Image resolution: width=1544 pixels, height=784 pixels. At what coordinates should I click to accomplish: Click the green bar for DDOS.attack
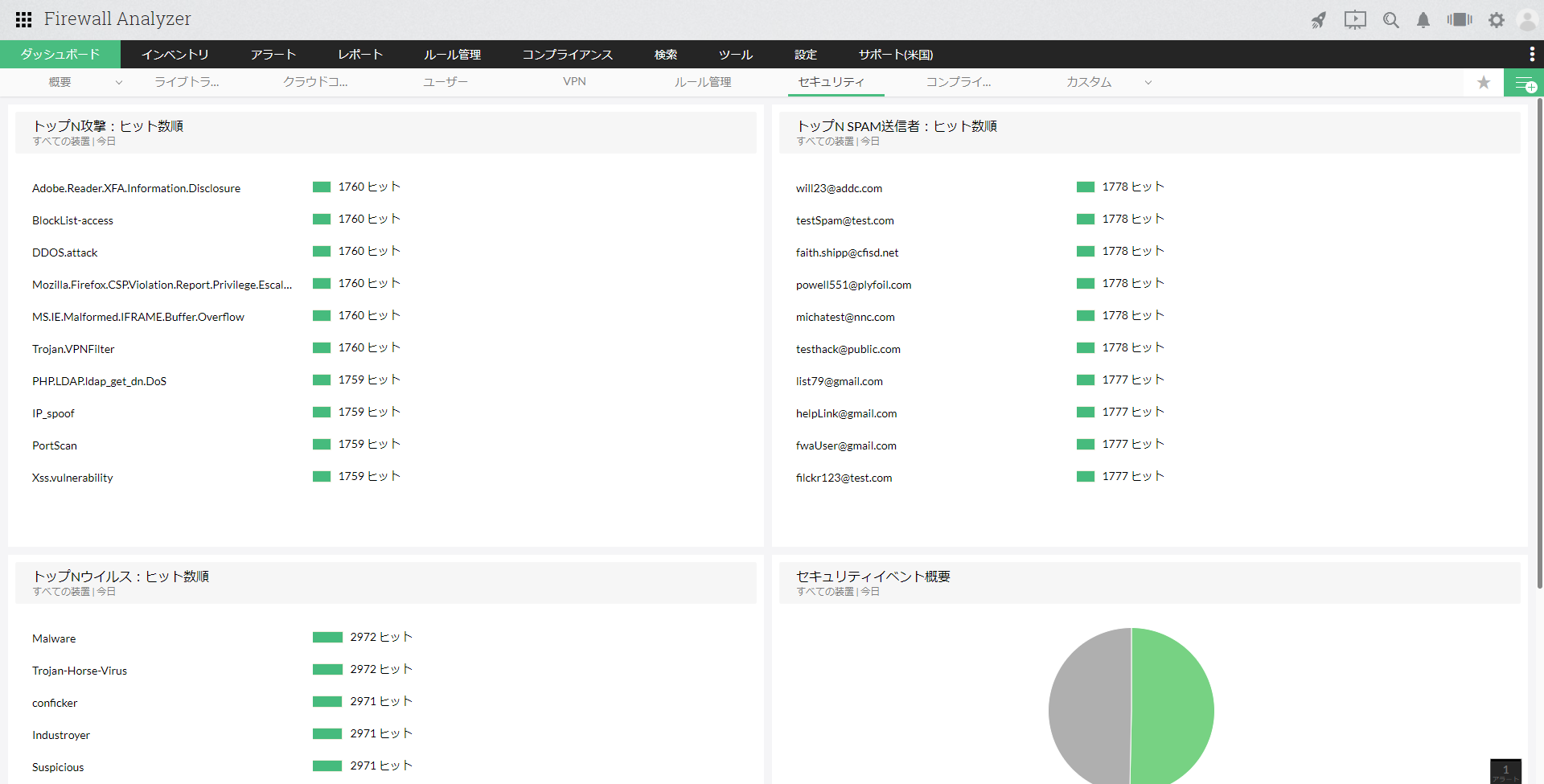[322, 251]
